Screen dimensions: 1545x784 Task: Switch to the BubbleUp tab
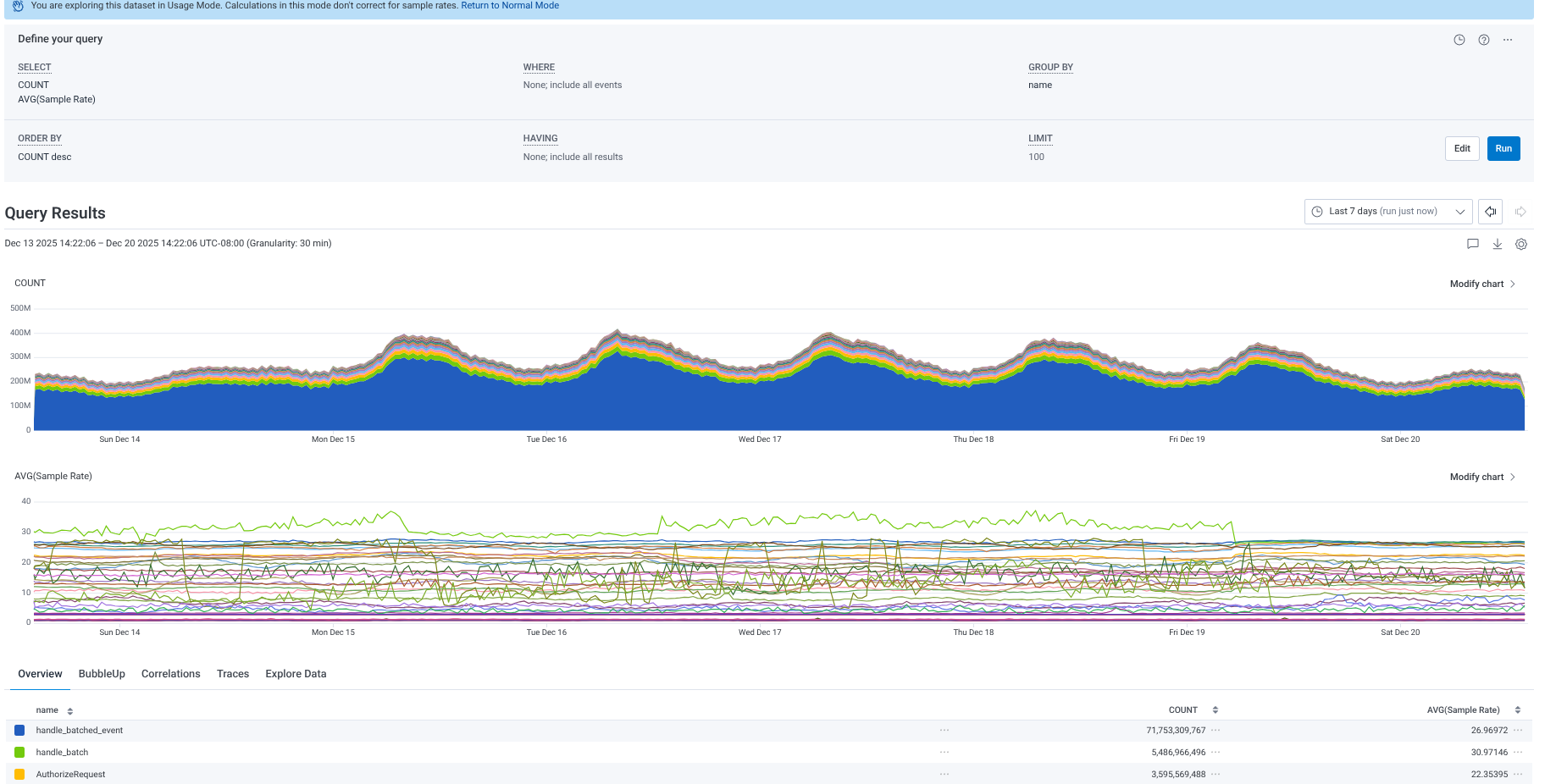(102, 674)
